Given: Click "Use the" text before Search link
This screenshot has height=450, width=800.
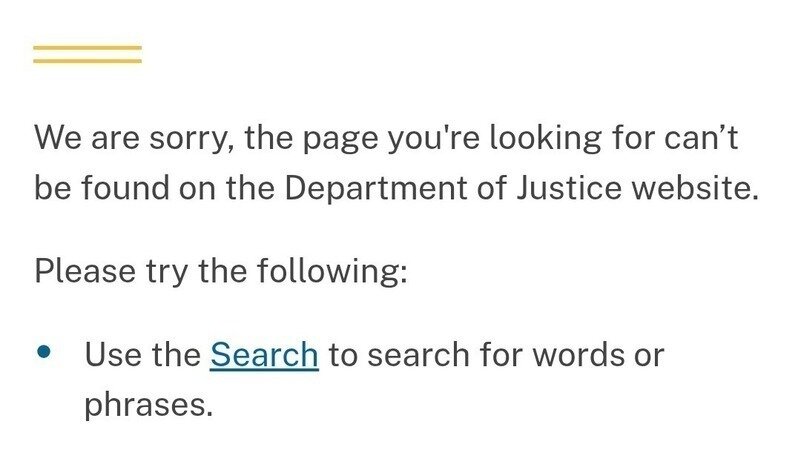Looking at the screenshot, I should (142, 355).
